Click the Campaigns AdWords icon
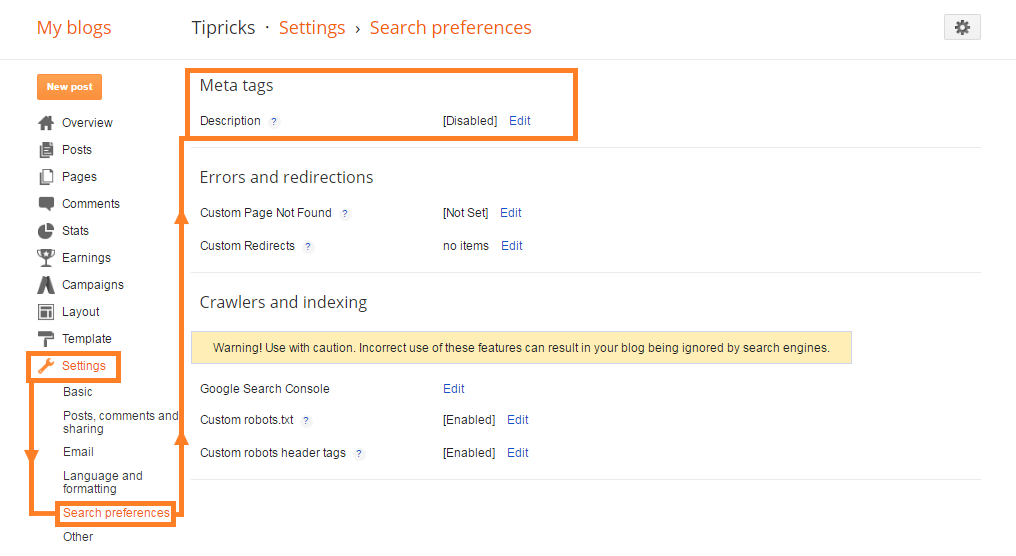 (x=46, y=285)
